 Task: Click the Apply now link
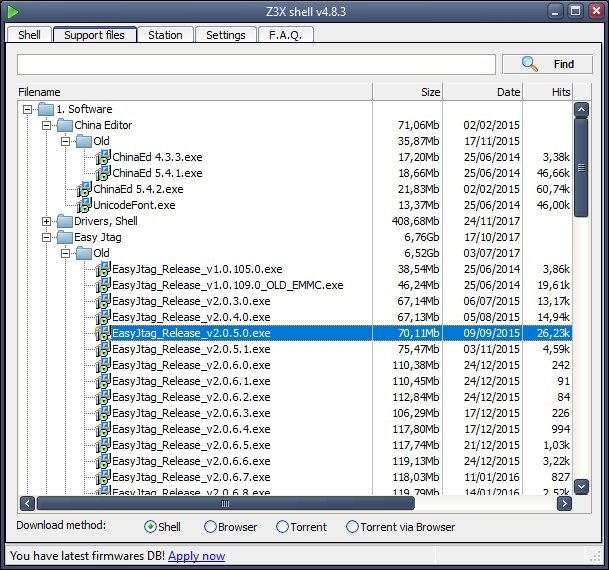(197, 556)
